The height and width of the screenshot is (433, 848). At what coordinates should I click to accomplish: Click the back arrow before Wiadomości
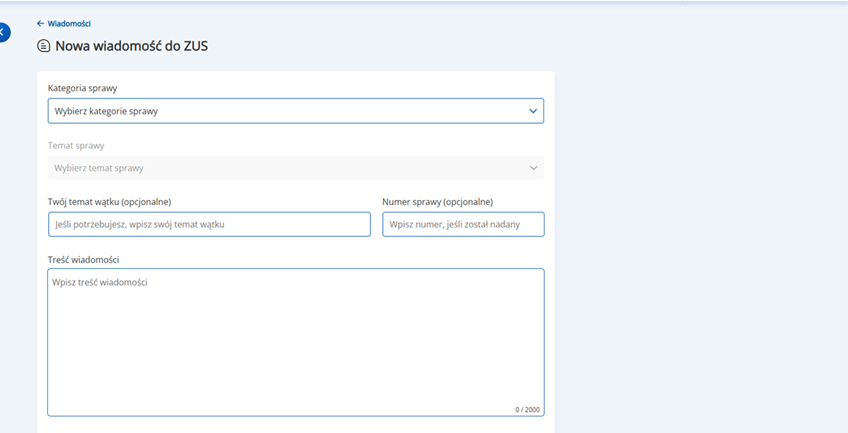[x=40, y=23]
